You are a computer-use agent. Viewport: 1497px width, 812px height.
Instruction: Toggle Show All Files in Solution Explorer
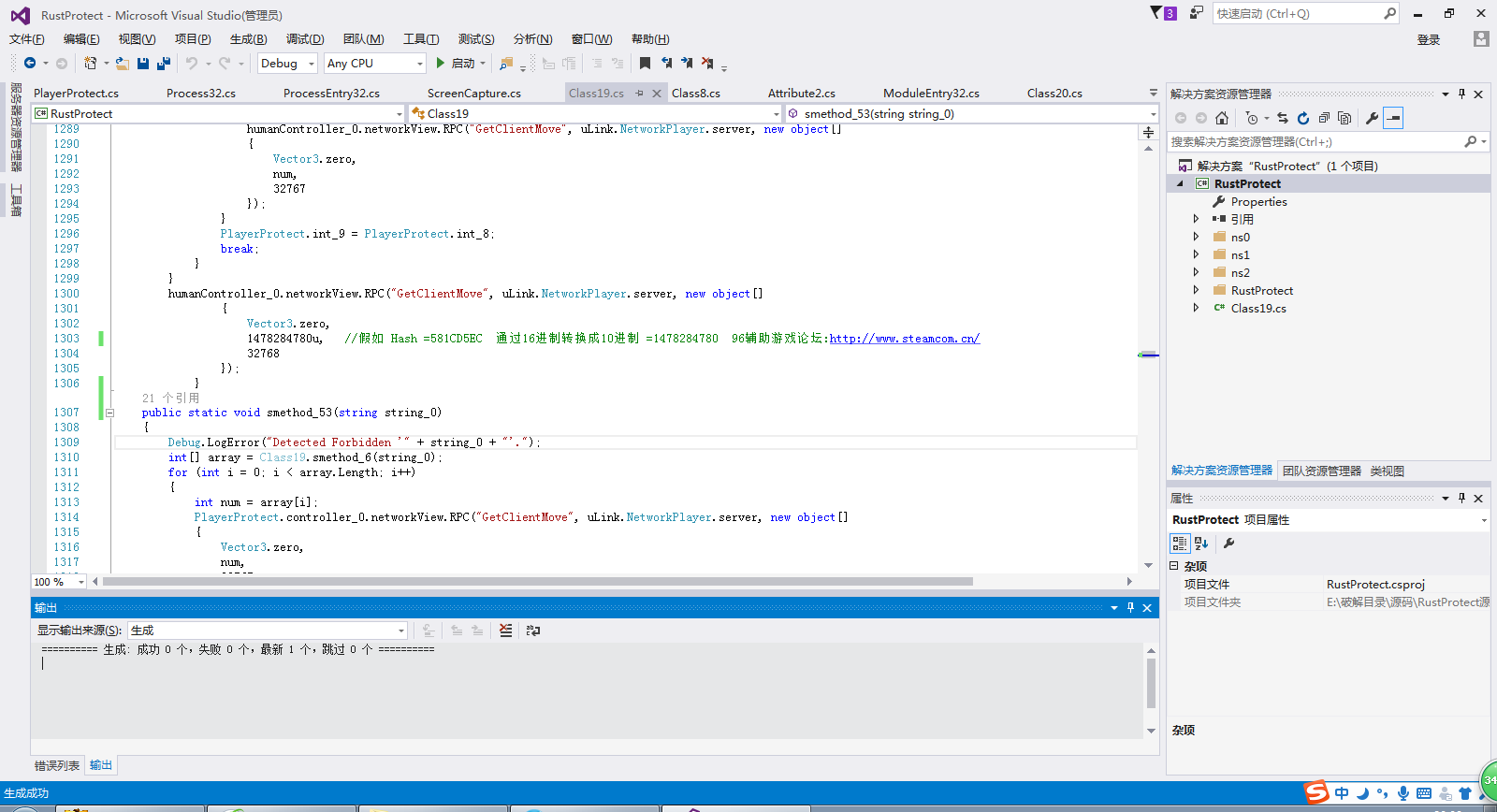[1344, 118]
